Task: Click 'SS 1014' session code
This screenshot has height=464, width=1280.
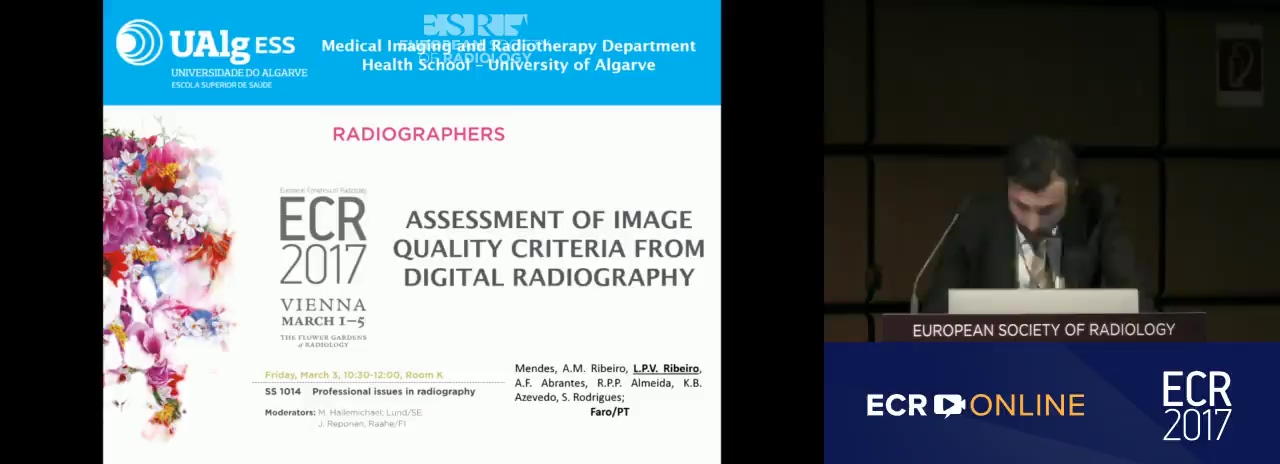Action: [x=283, y=392]
